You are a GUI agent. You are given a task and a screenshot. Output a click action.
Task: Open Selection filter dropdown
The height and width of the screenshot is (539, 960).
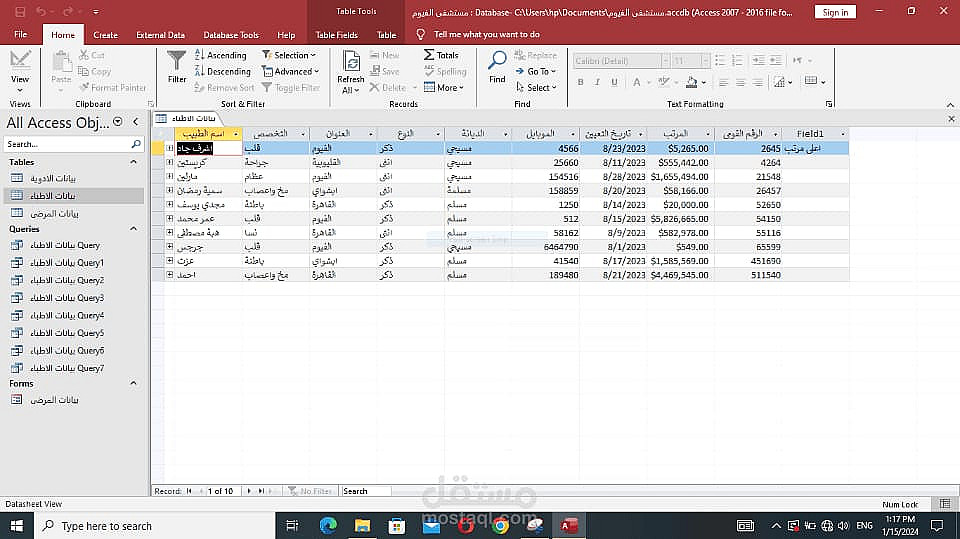[289, 55]
